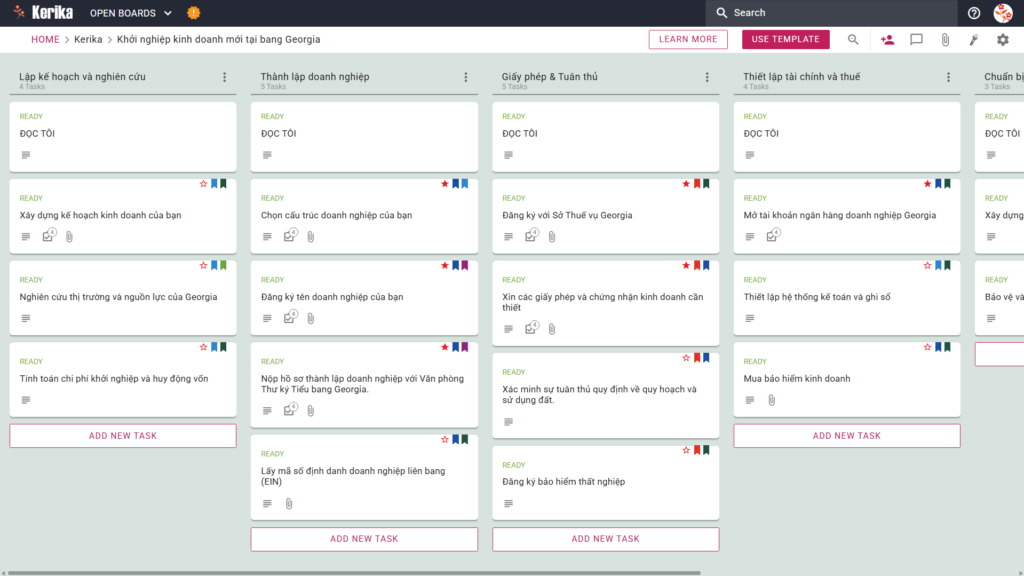Toggle the star on the 'Xác minh sự tuân thủ' card
1024x576 pixels.
(686, 358)
